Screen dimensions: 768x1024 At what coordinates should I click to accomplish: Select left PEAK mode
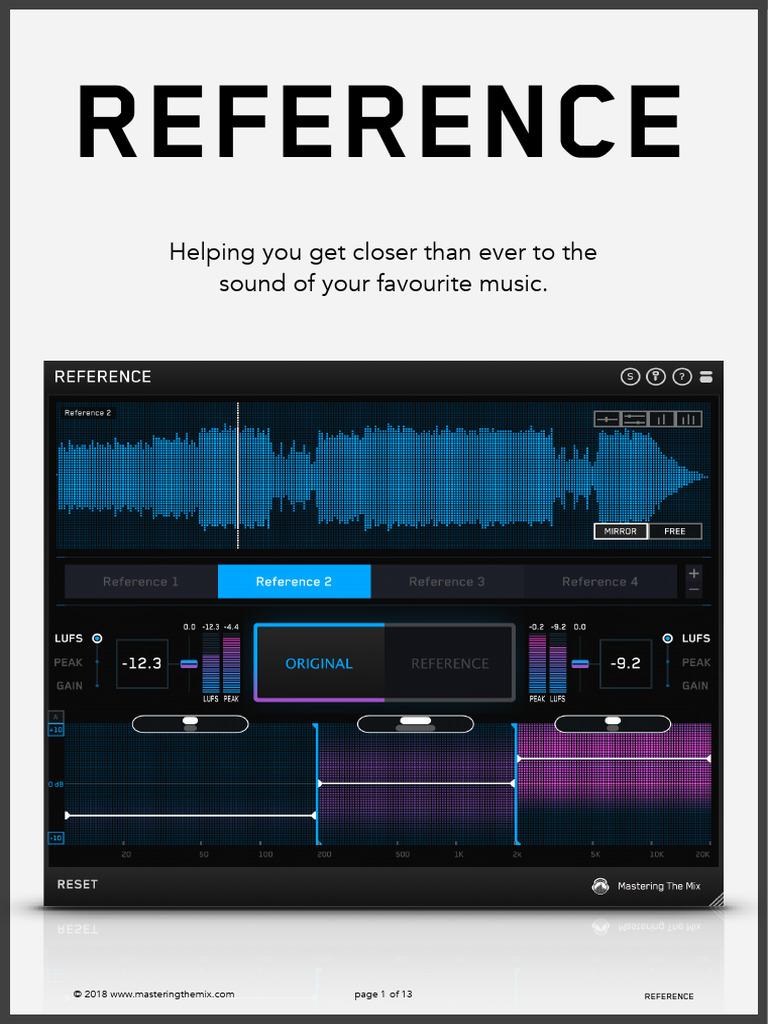pos(68,662)
